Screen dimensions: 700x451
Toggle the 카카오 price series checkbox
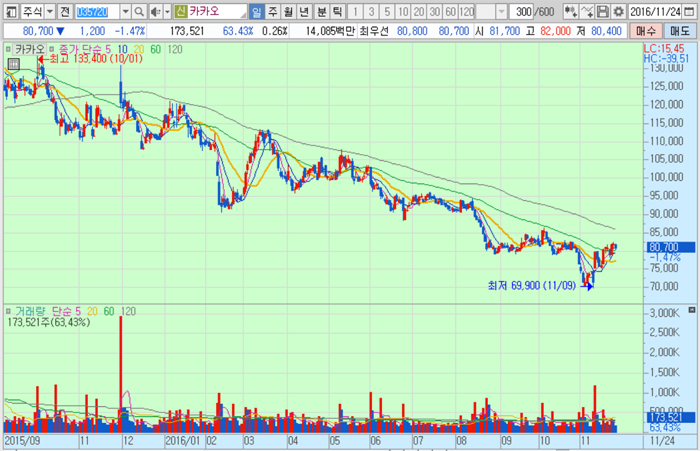tap(8, 49)
